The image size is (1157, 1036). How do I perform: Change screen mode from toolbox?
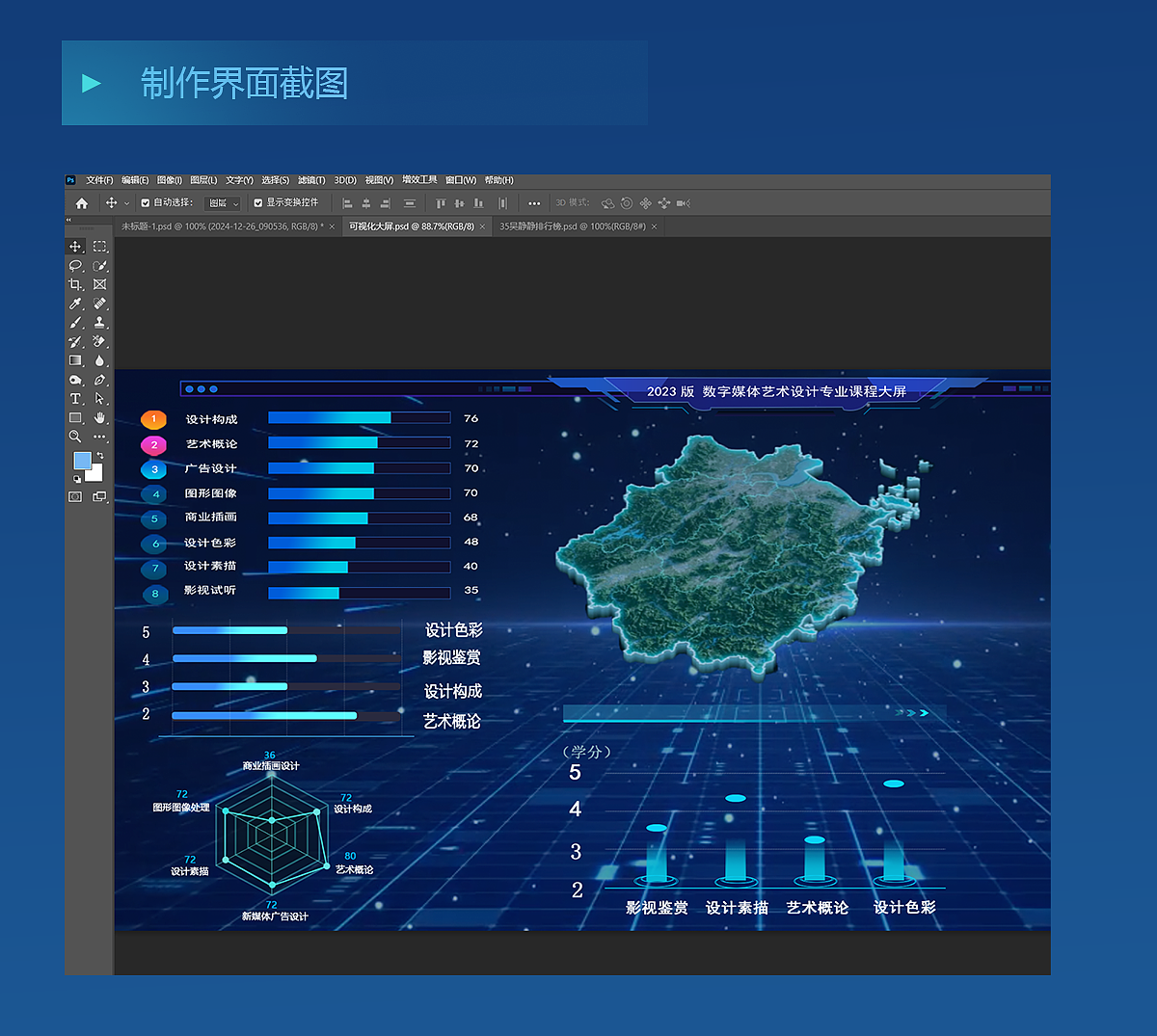coord(99,496)
